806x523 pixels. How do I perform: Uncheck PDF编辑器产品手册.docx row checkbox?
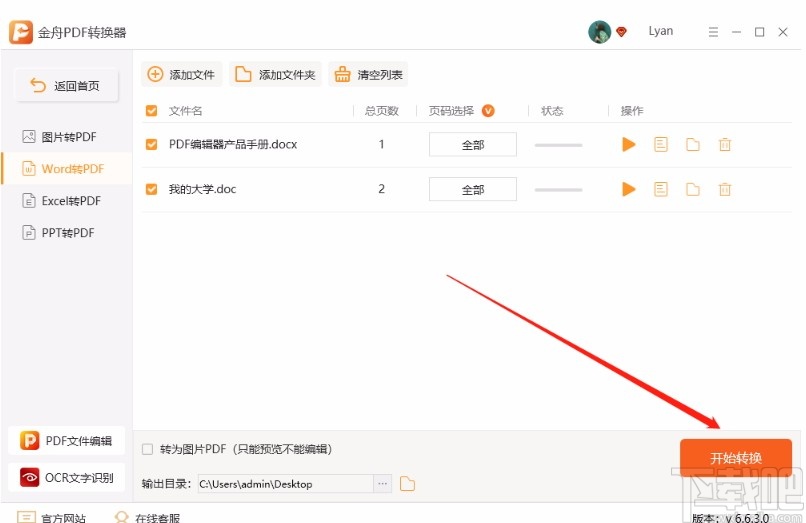pyautogui.click(x=151, y=145)
